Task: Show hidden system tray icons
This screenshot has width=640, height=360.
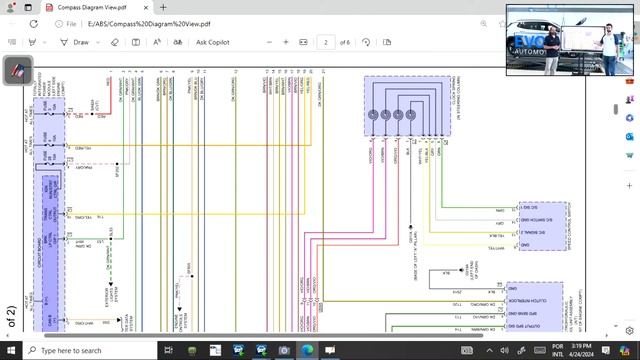Action: pyautogui.click(x=489, y=350)
